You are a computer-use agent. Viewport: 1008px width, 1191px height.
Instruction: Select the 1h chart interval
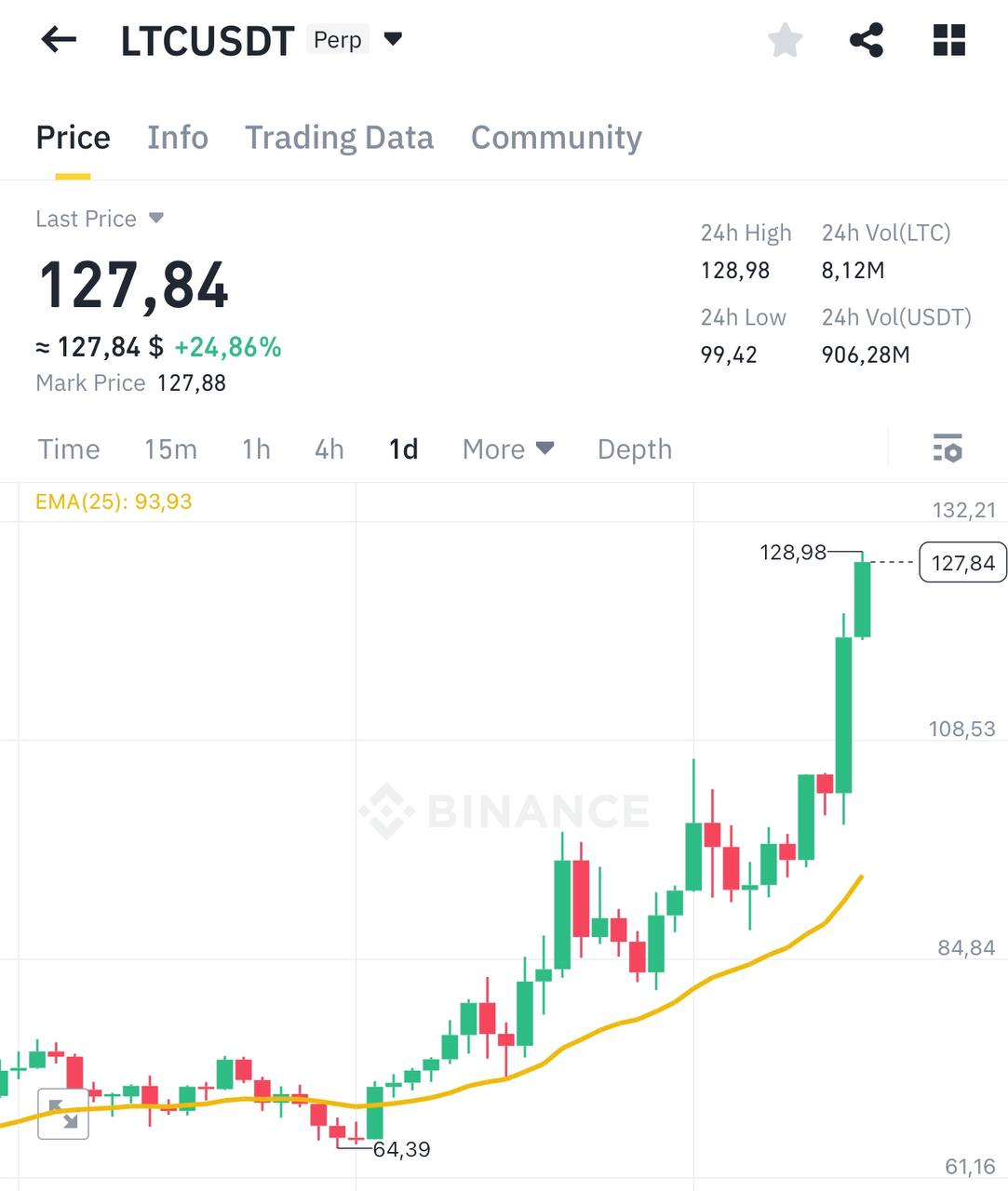256,449
